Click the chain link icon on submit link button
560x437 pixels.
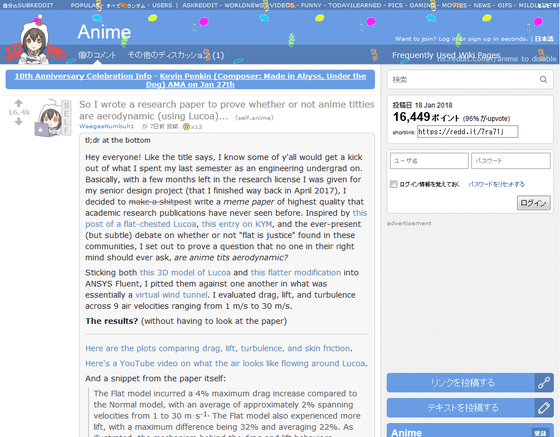pos(544,383)
